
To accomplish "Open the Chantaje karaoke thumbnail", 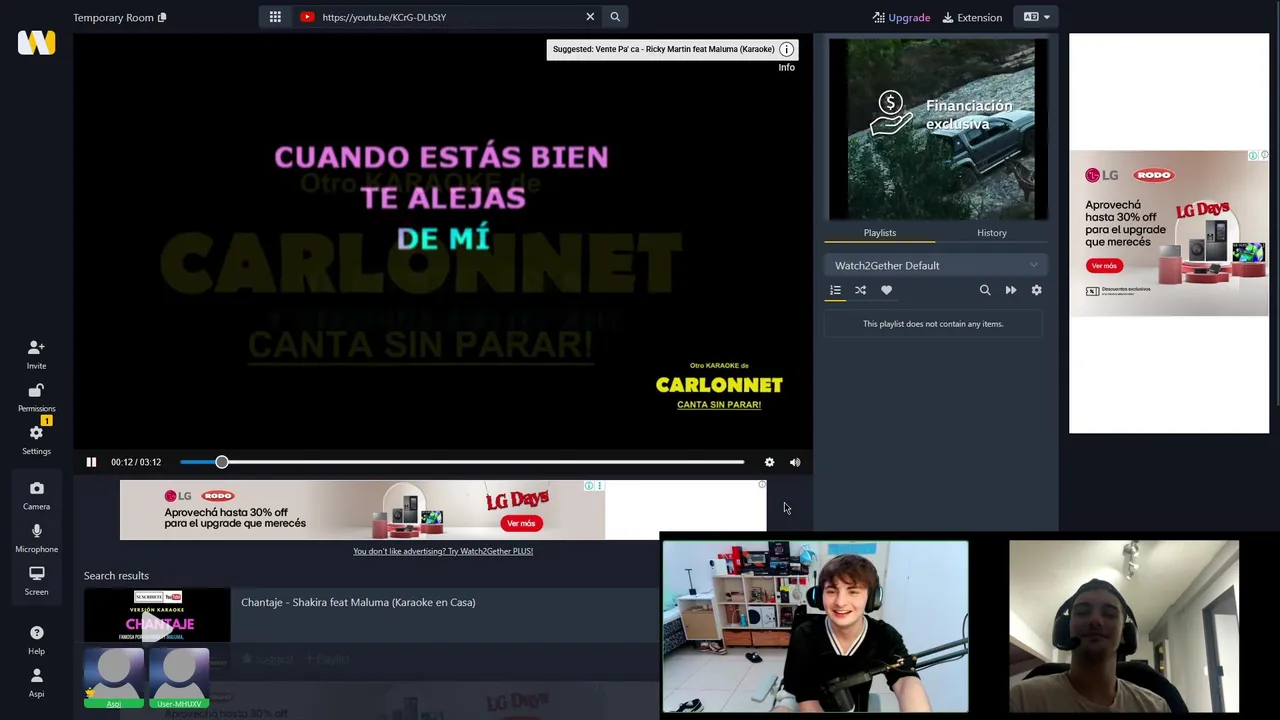I will pyautogui.click(x=157, y=615).
